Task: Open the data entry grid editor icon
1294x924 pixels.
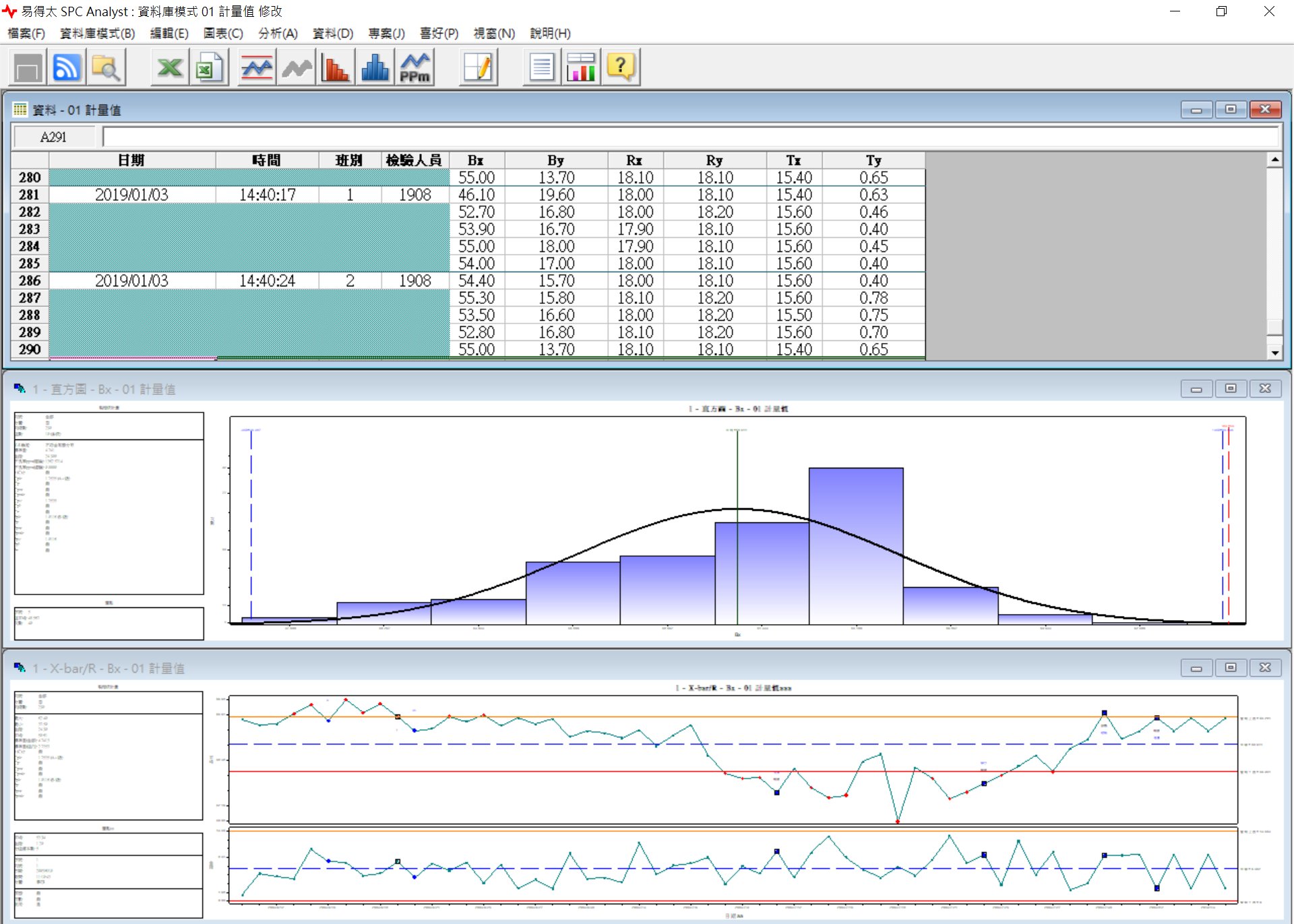Action: [478, 67]
